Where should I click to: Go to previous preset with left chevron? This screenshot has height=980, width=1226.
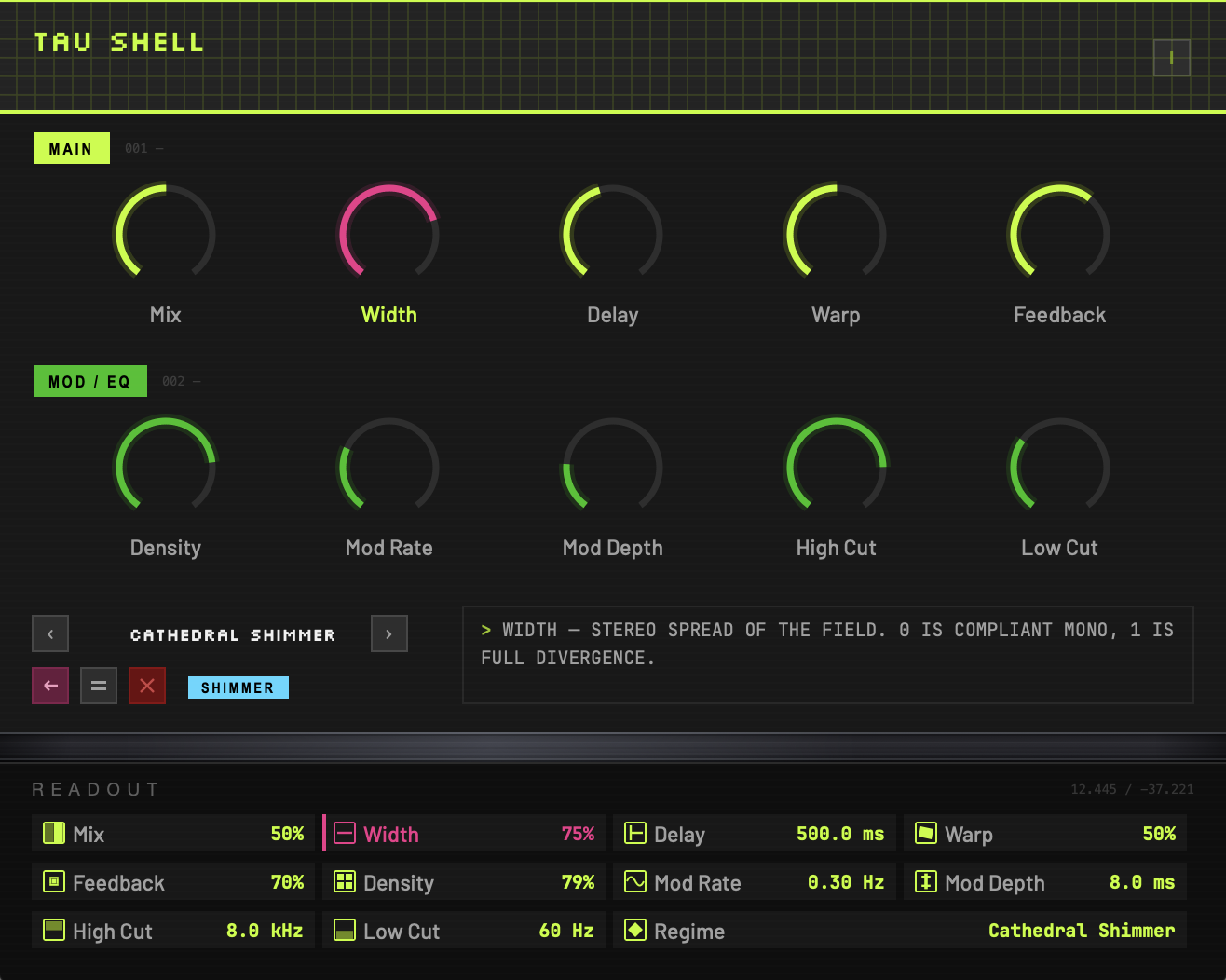[x=50, y=633]
